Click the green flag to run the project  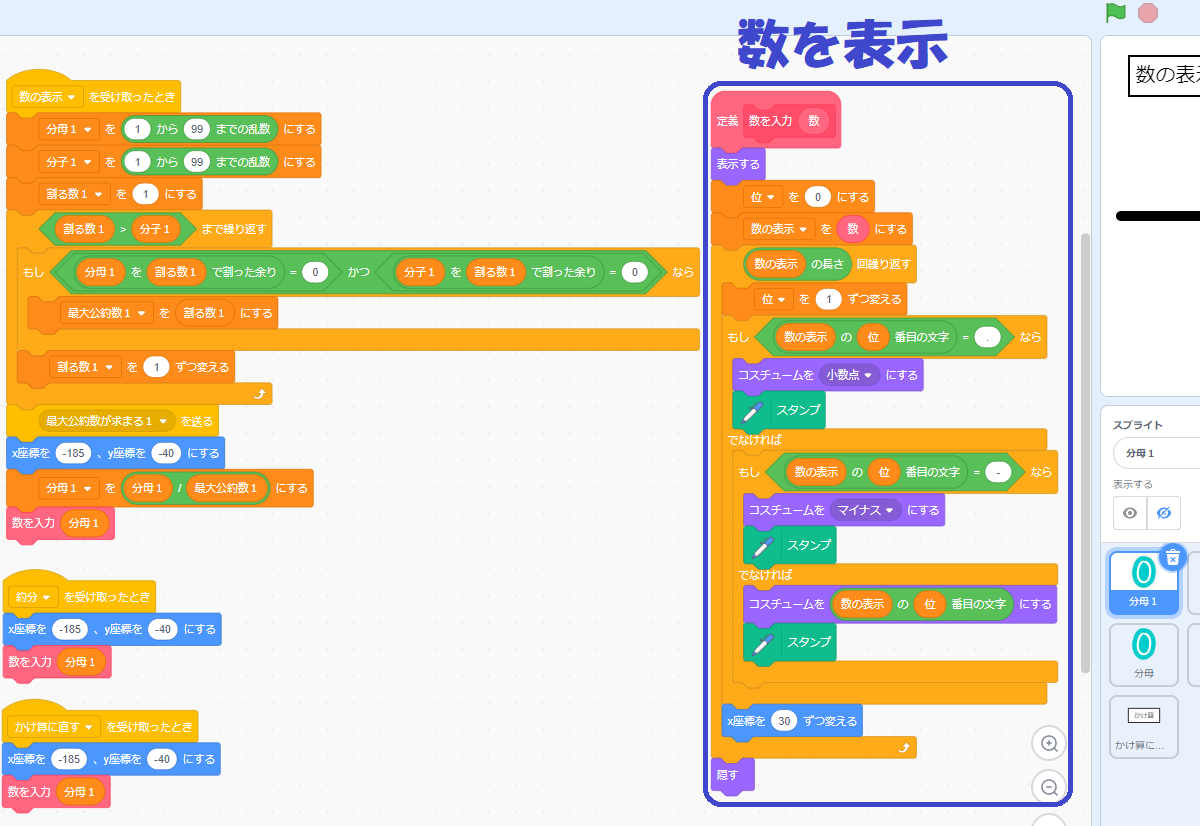pos(1117,13)
